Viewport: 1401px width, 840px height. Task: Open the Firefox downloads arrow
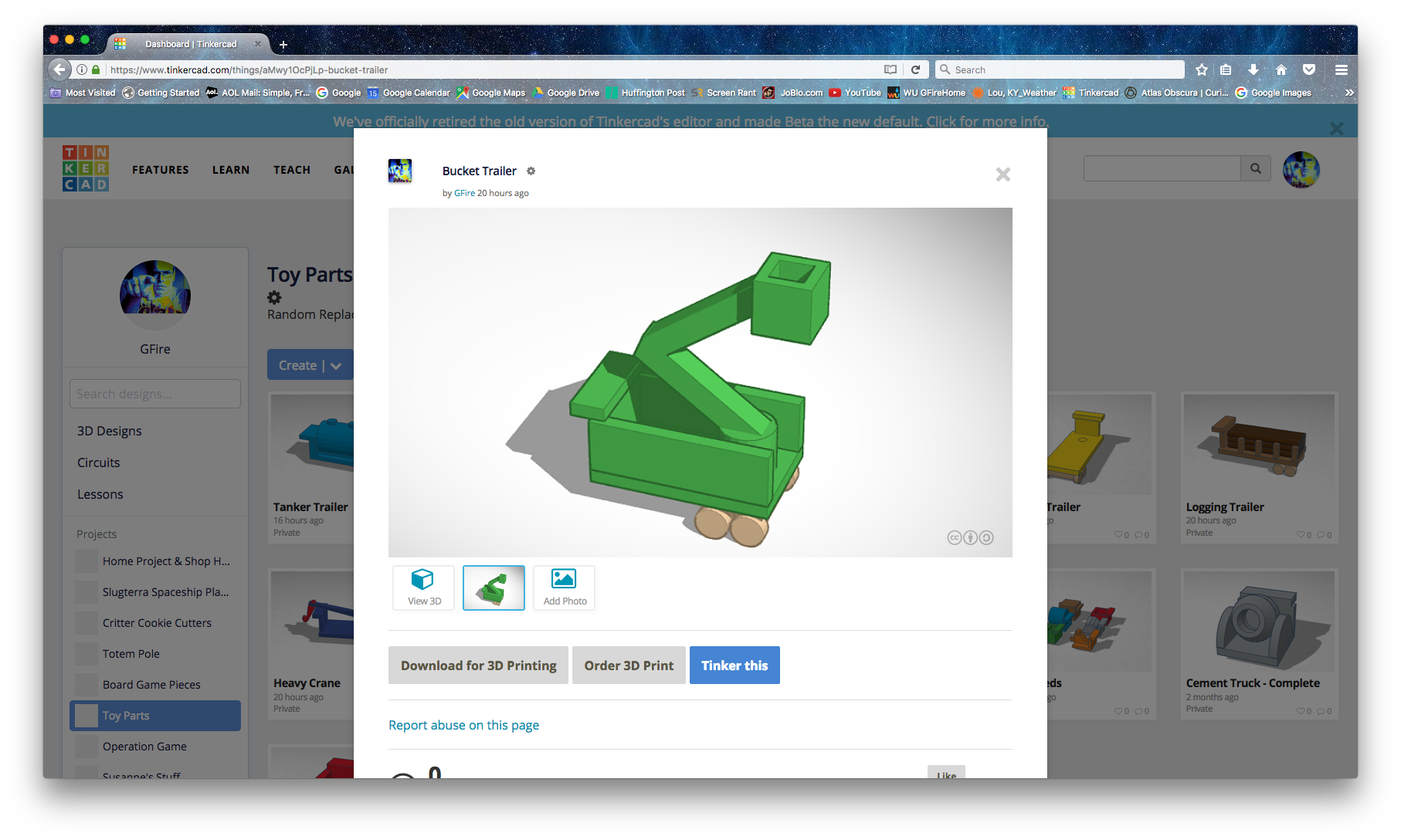(1253, 69)
